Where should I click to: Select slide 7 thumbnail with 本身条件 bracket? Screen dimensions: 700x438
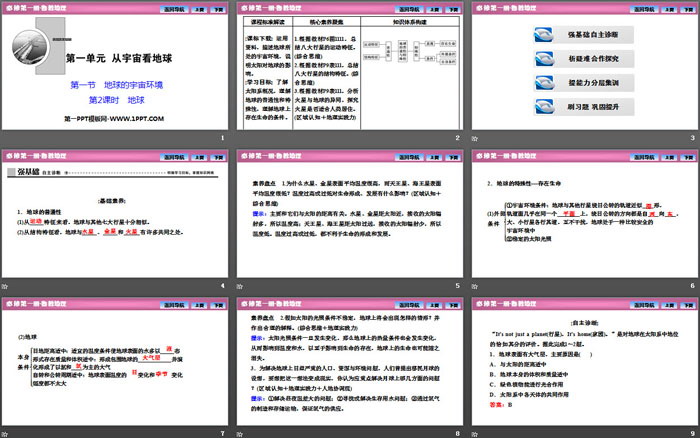tap(115, 361)
